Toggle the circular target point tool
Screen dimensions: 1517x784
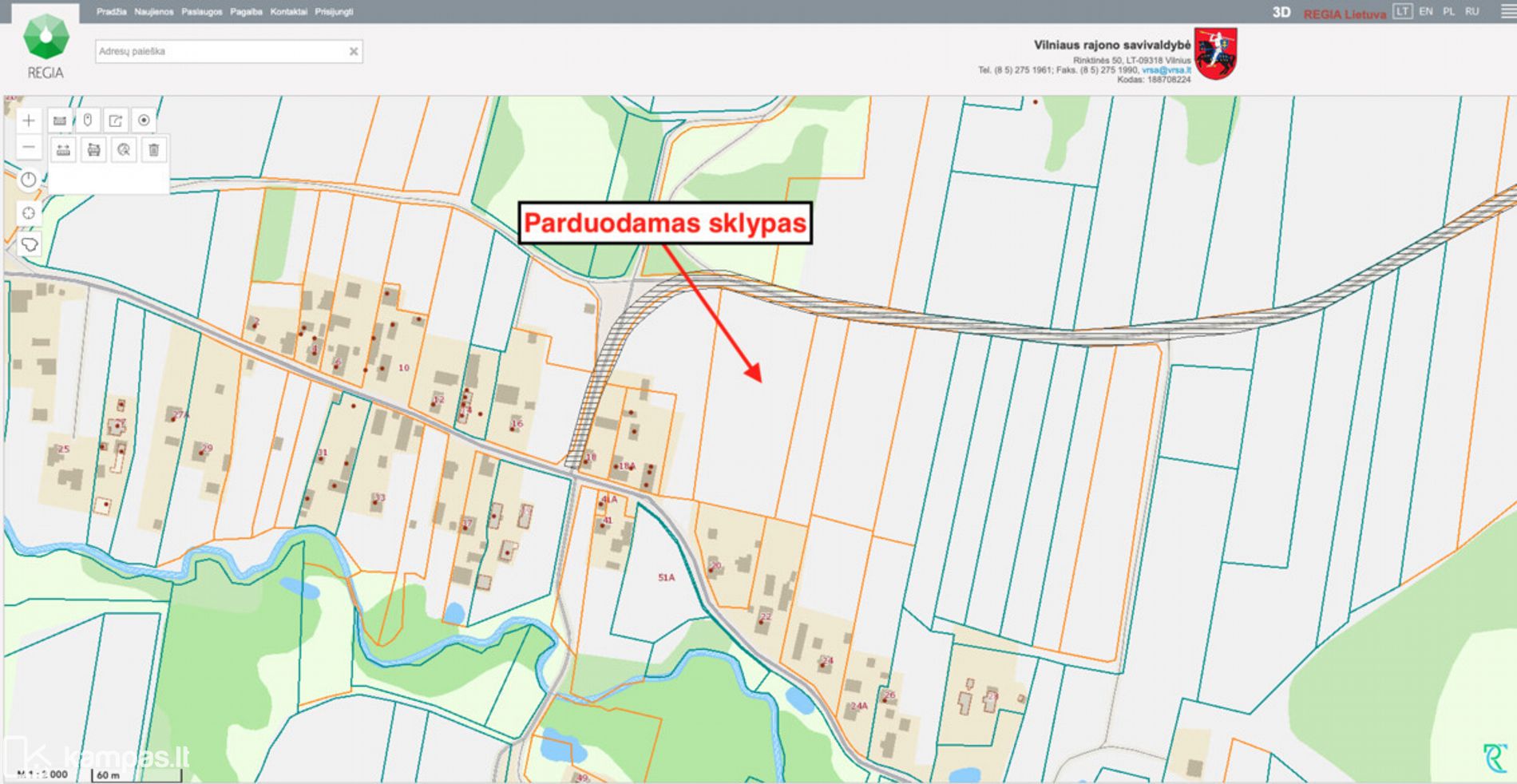pos(144,121)
